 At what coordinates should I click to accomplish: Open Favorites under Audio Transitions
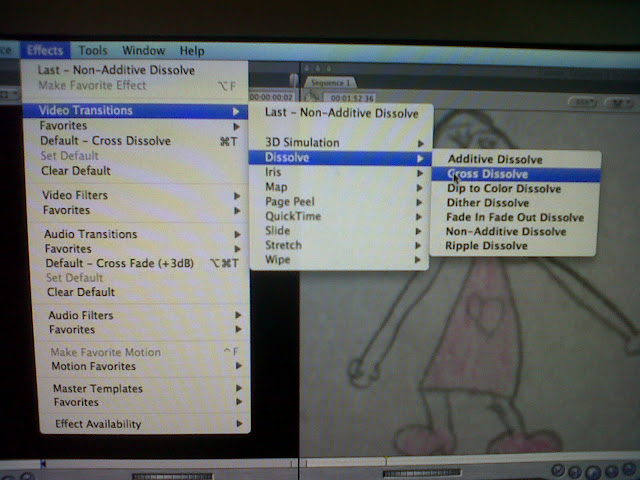pyautogui.click(x=141, y=249)
